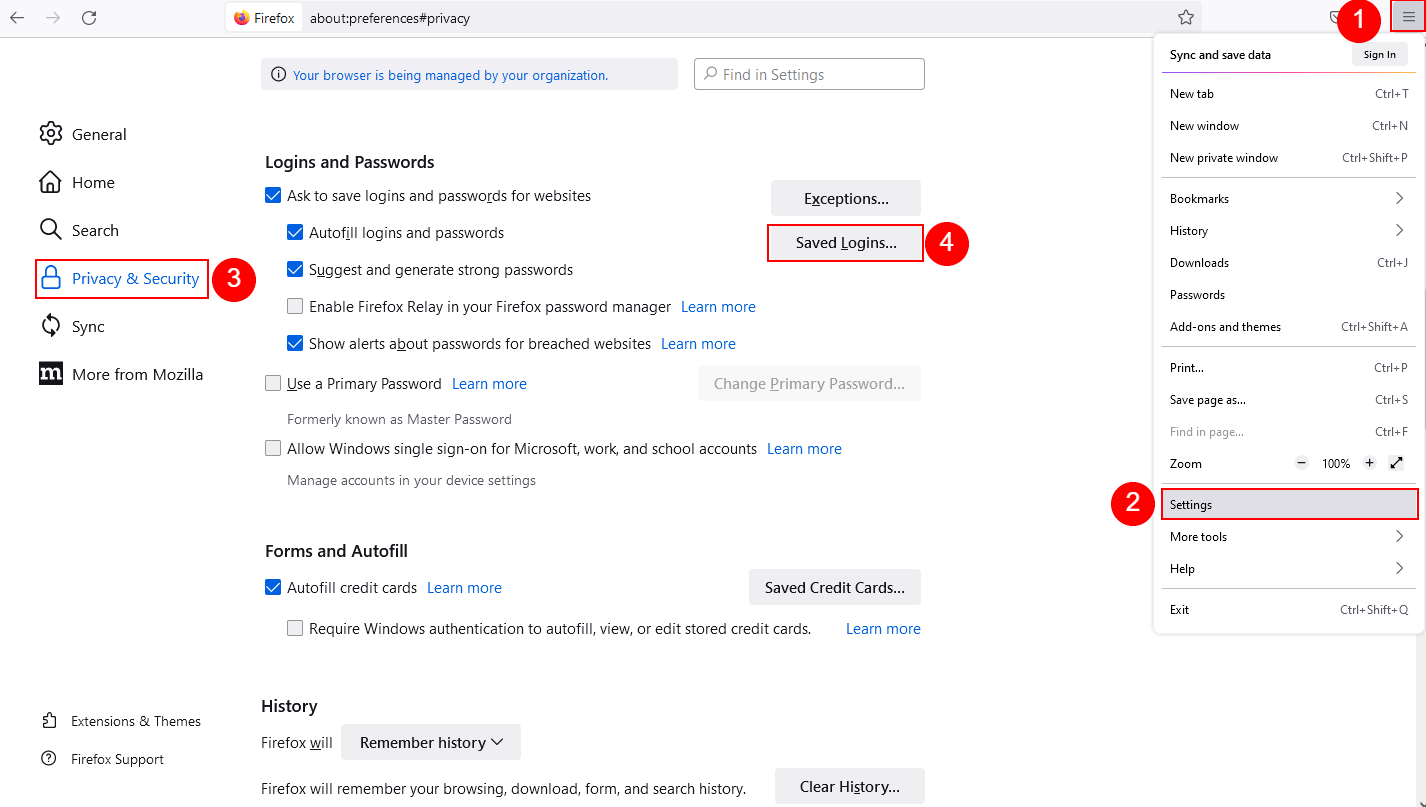The height and width of the screenshot is (807, 1426).
Task: Click the fullscreen arrows icon beside zoom
Action: click(1397, 463)
